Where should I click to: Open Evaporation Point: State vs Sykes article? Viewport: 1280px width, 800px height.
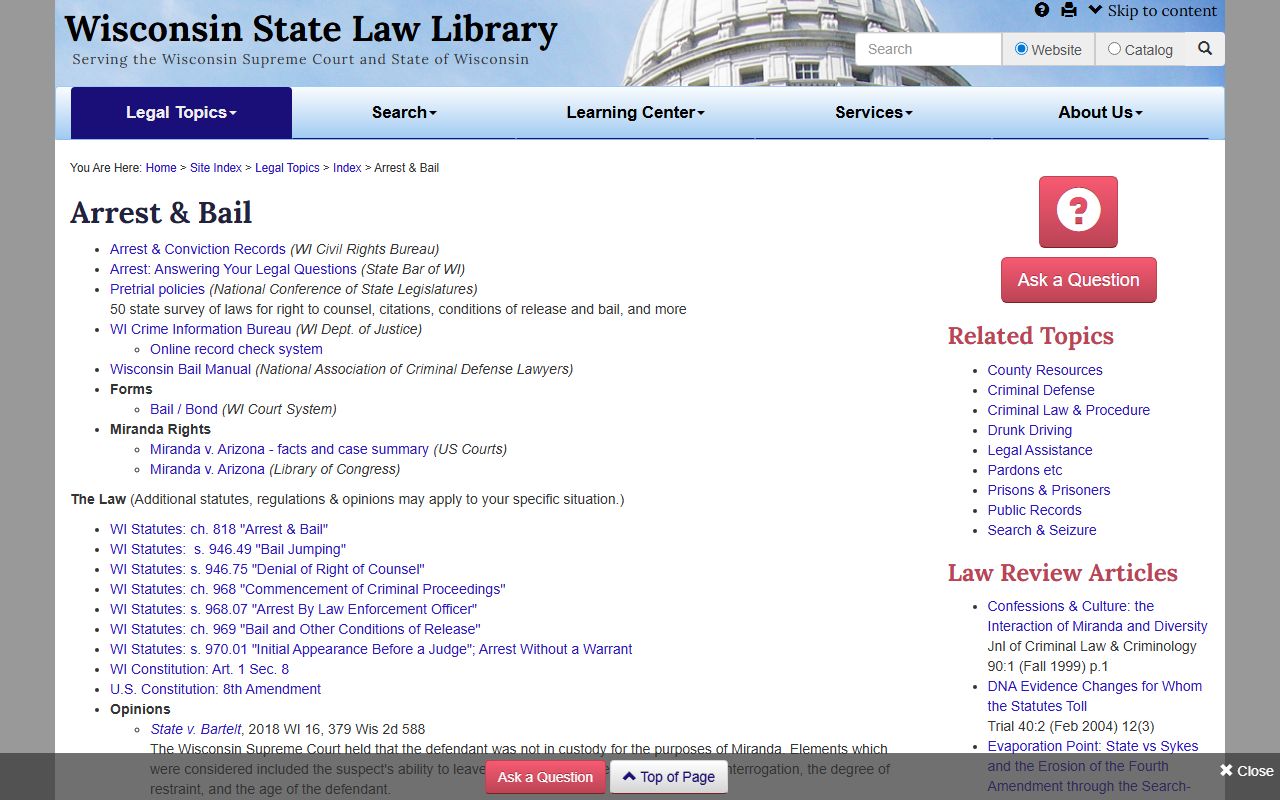coord(1093,766)
